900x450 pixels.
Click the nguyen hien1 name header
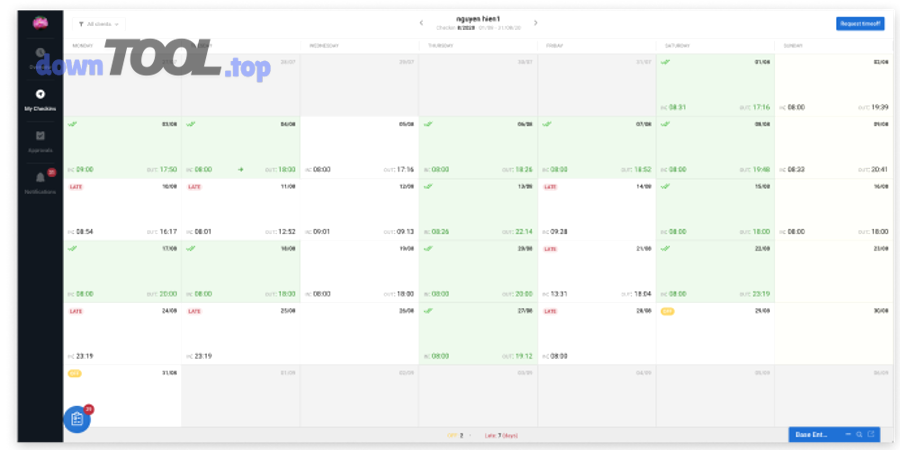476,19
